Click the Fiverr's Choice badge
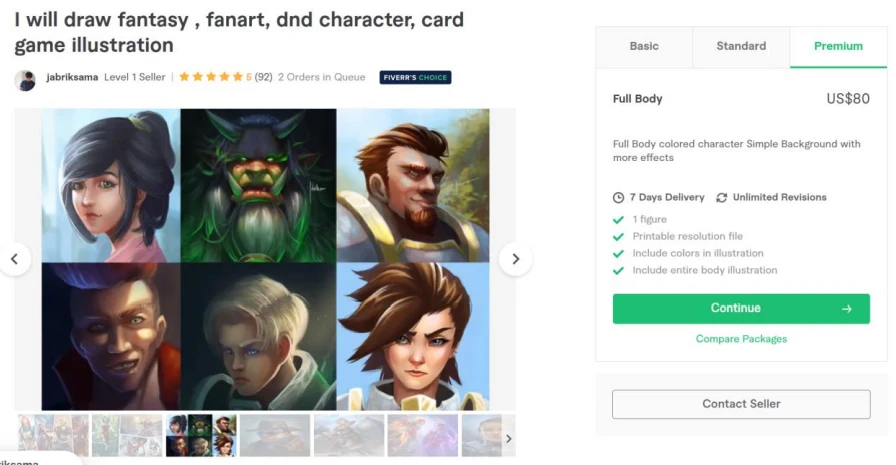 pos(415,77)
